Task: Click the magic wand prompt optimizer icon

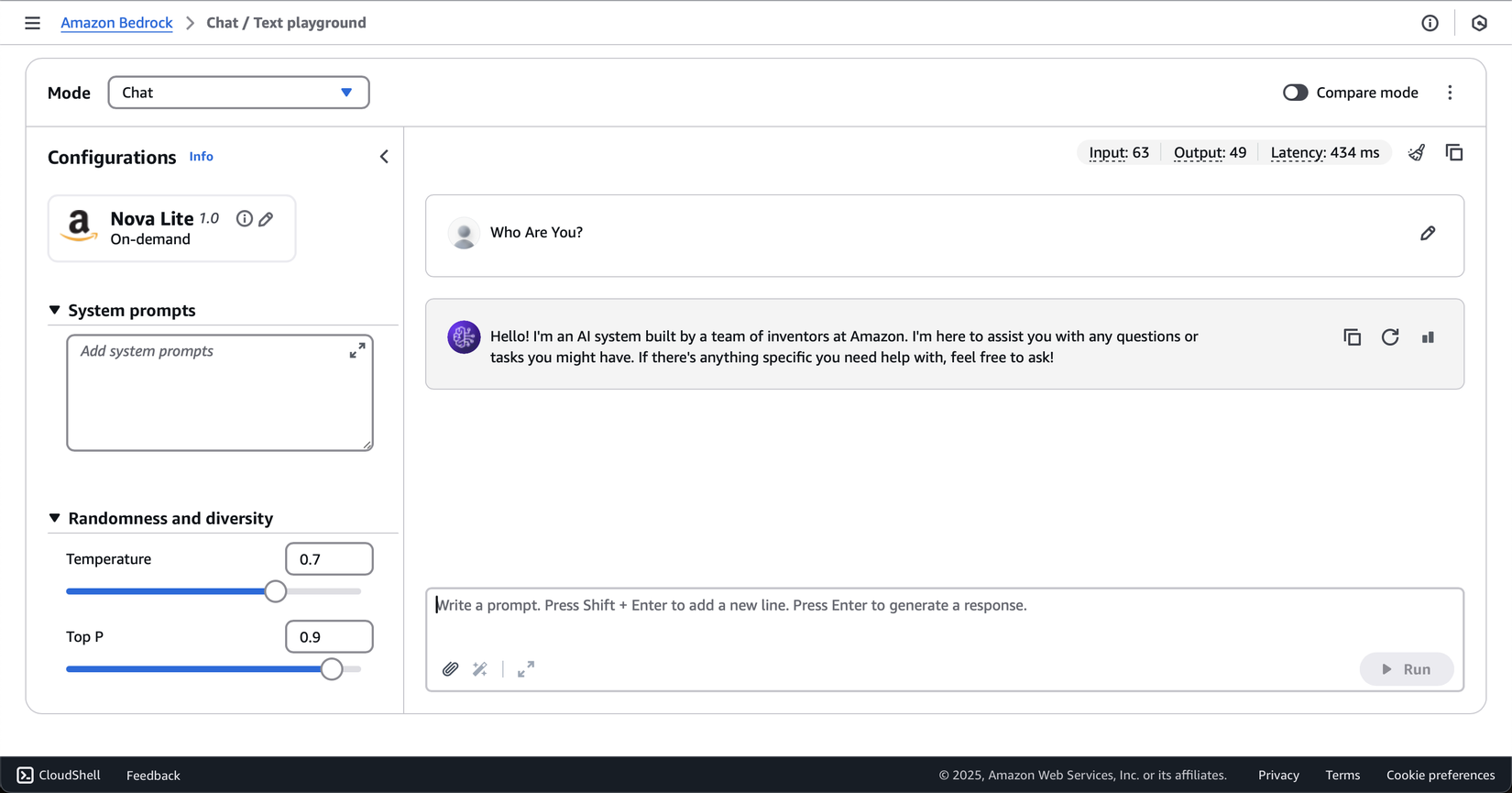Action: click(480, 669)
